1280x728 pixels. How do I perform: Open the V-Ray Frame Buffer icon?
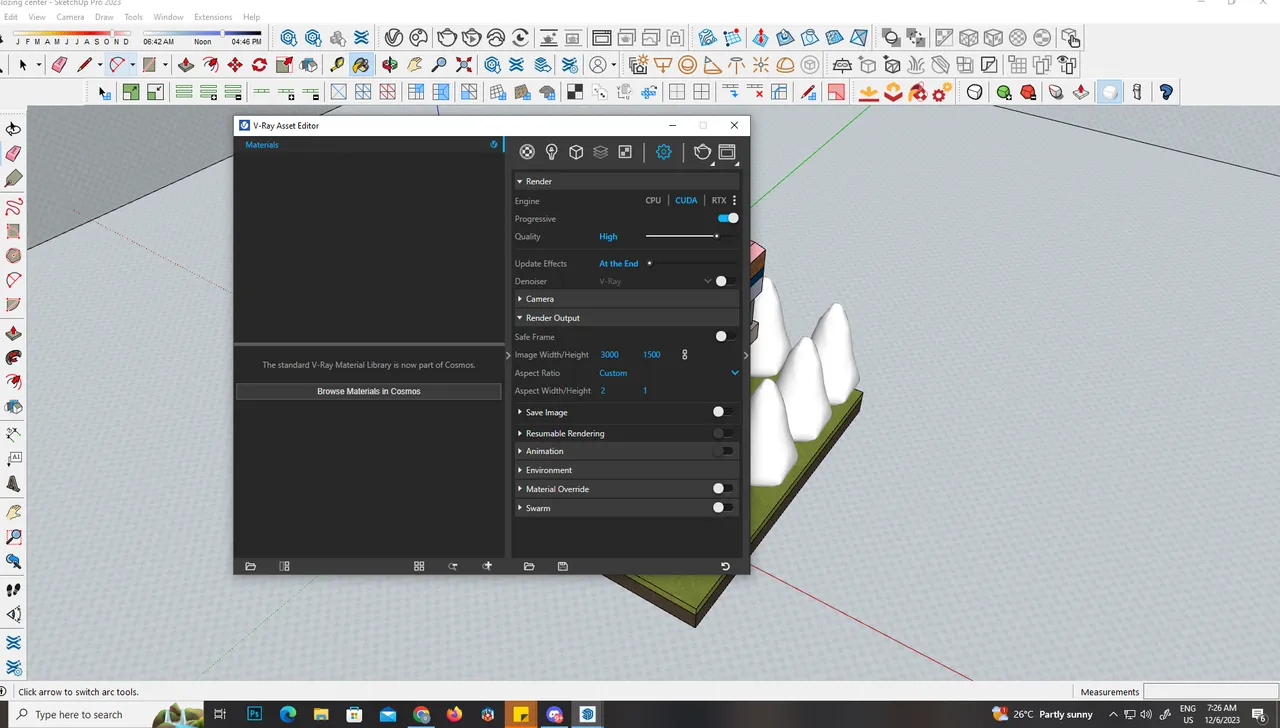(x=727, y=152)
